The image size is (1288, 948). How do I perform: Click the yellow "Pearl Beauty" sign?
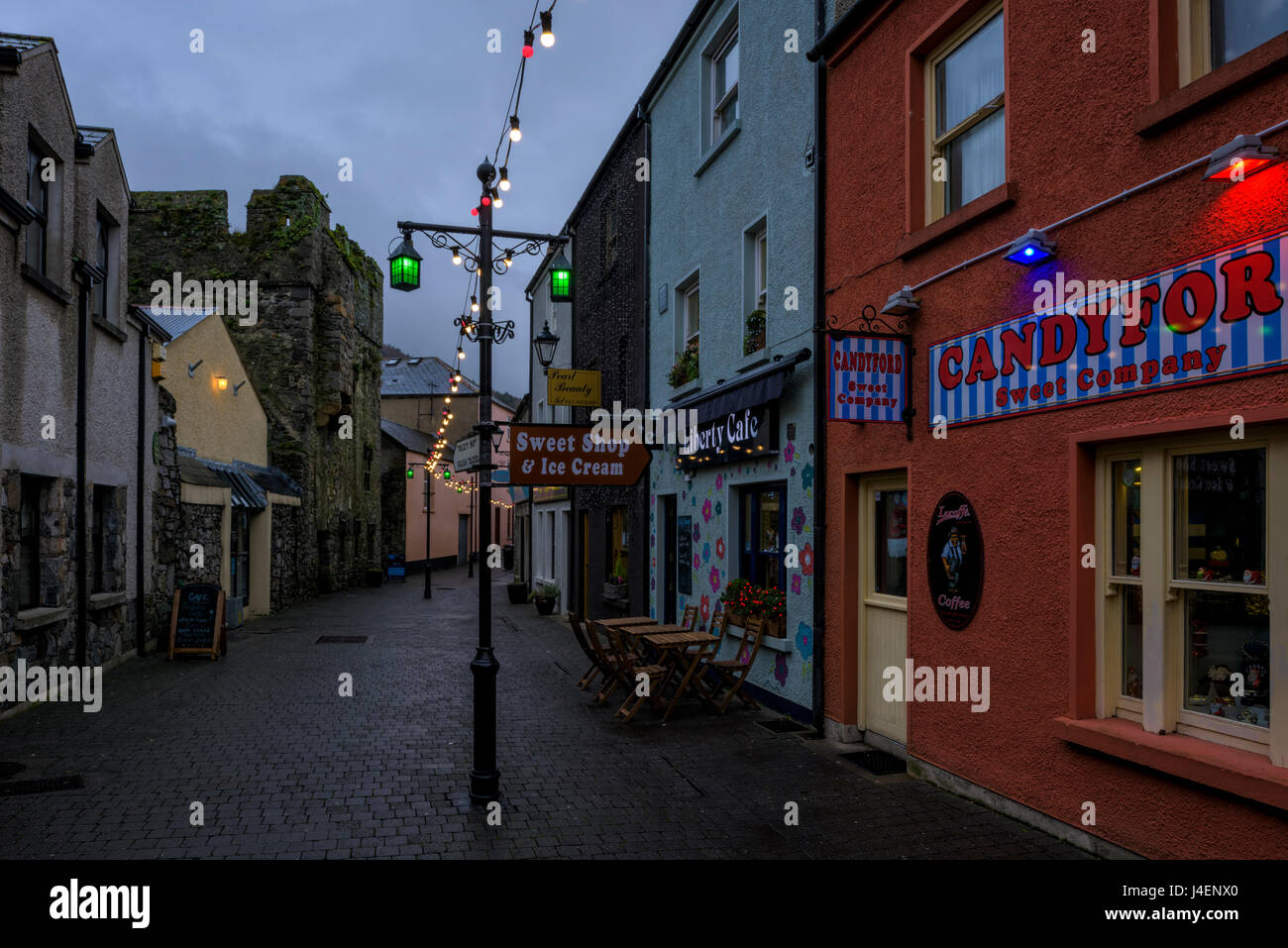(x=574, y=387)
